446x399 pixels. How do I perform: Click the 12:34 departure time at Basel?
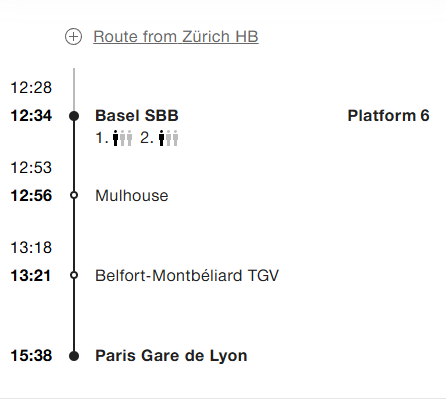click(x=31, y=116)
